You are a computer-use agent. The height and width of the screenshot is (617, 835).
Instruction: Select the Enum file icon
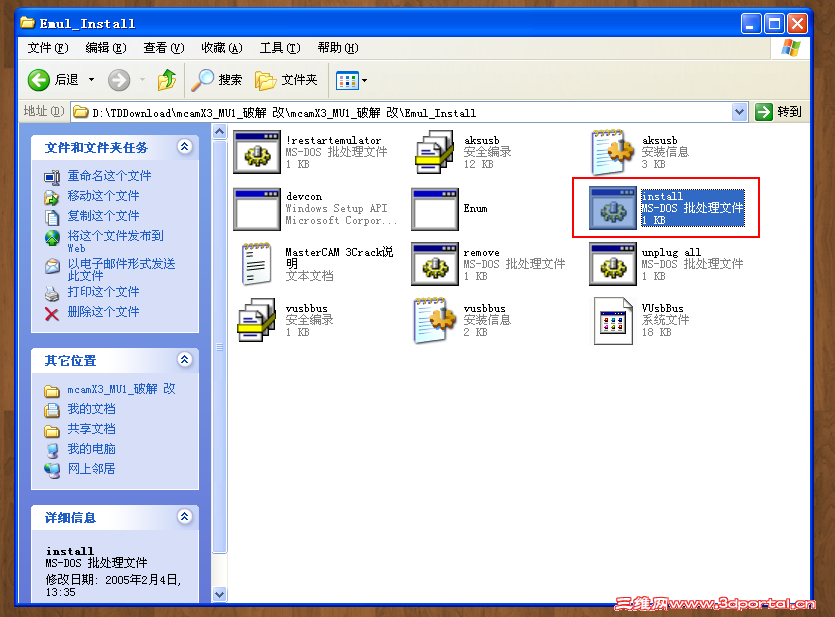[435, 209]
